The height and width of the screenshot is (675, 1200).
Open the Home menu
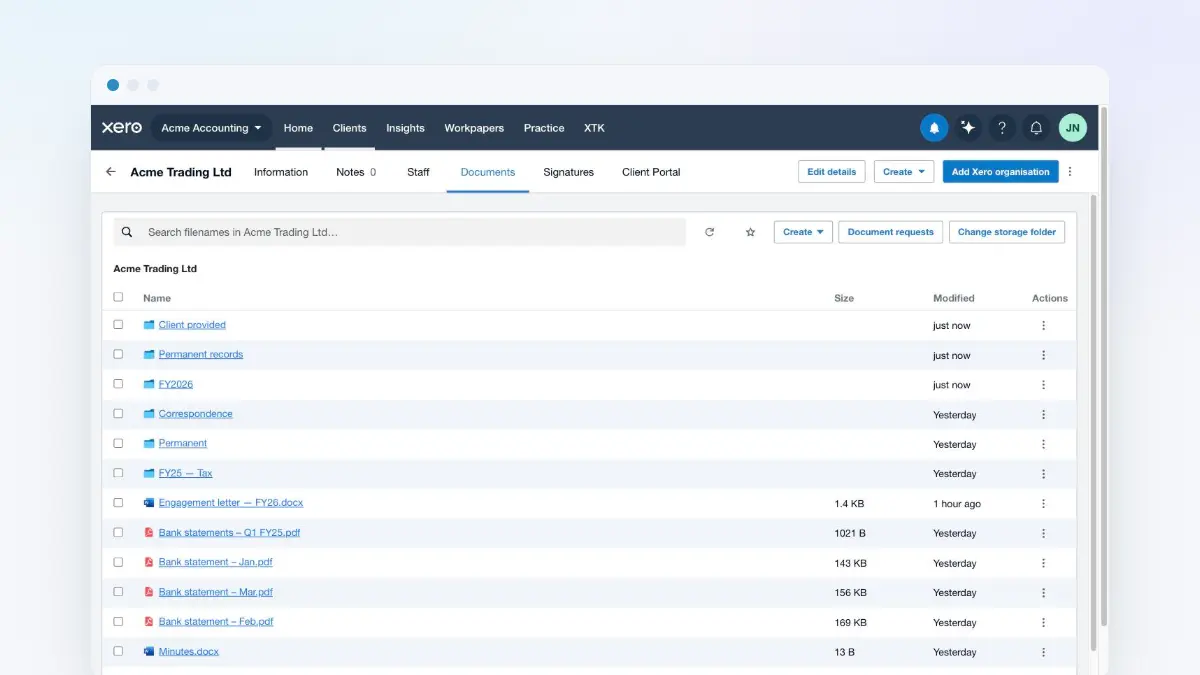coord(298,128)
